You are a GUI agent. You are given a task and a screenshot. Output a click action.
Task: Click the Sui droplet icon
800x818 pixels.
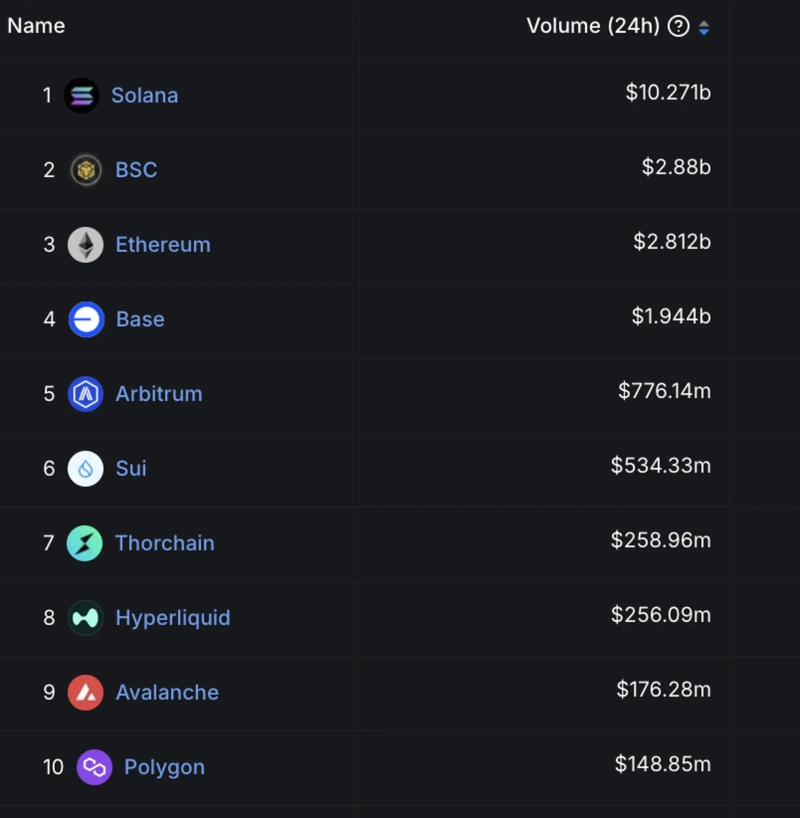point(86,468)
